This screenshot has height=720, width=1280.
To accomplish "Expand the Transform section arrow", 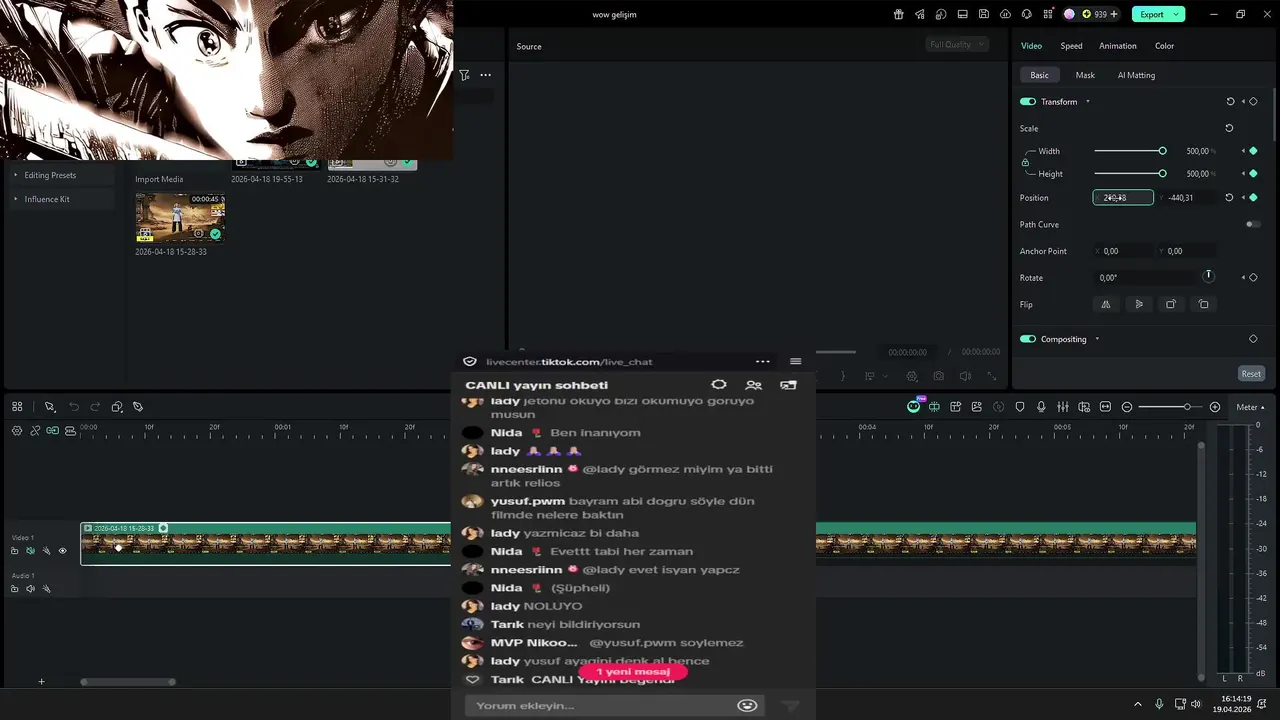I will 1088,102.
